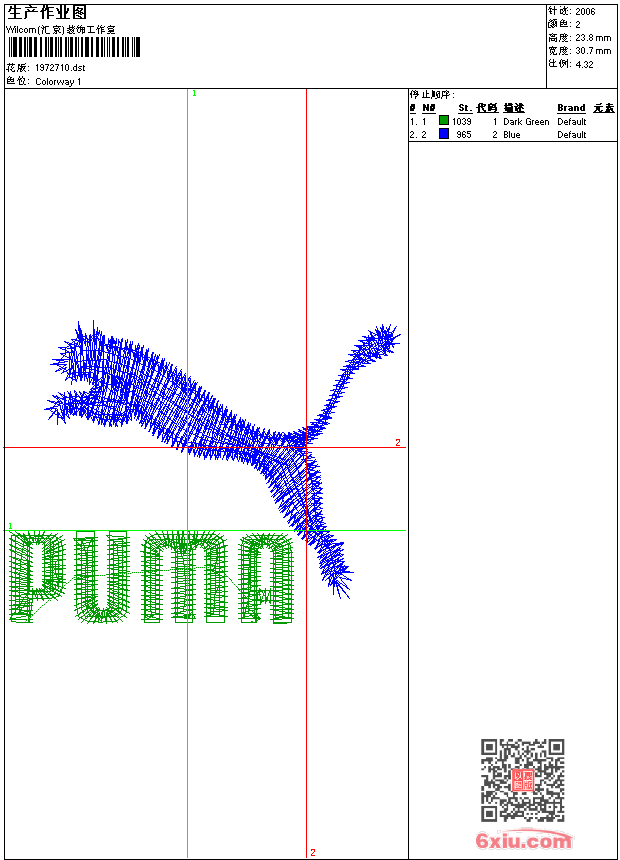Click the Blue description text
The width and height of the screenshot is (620, 860).
511,135
